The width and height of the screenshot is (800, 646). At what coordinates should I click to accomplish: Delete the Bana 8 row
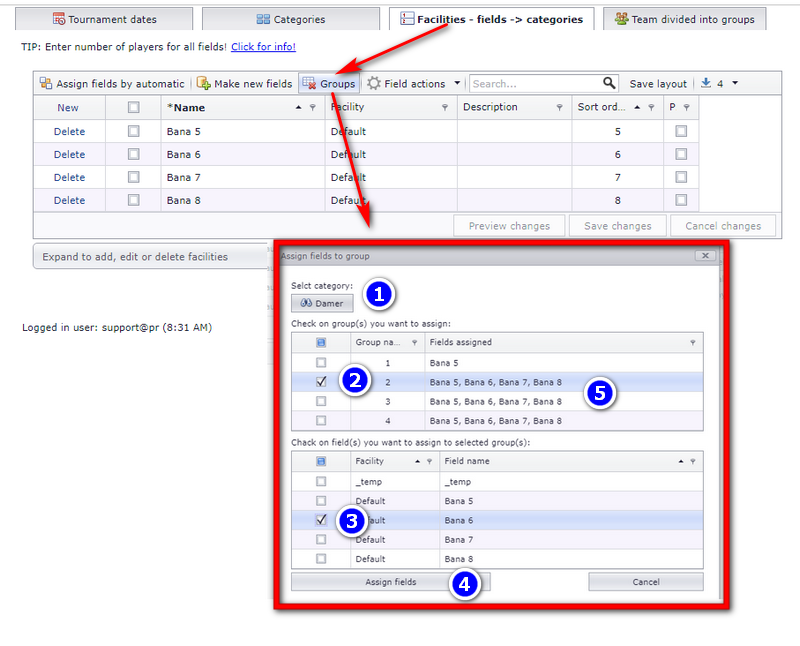click(x=69, y=201)
